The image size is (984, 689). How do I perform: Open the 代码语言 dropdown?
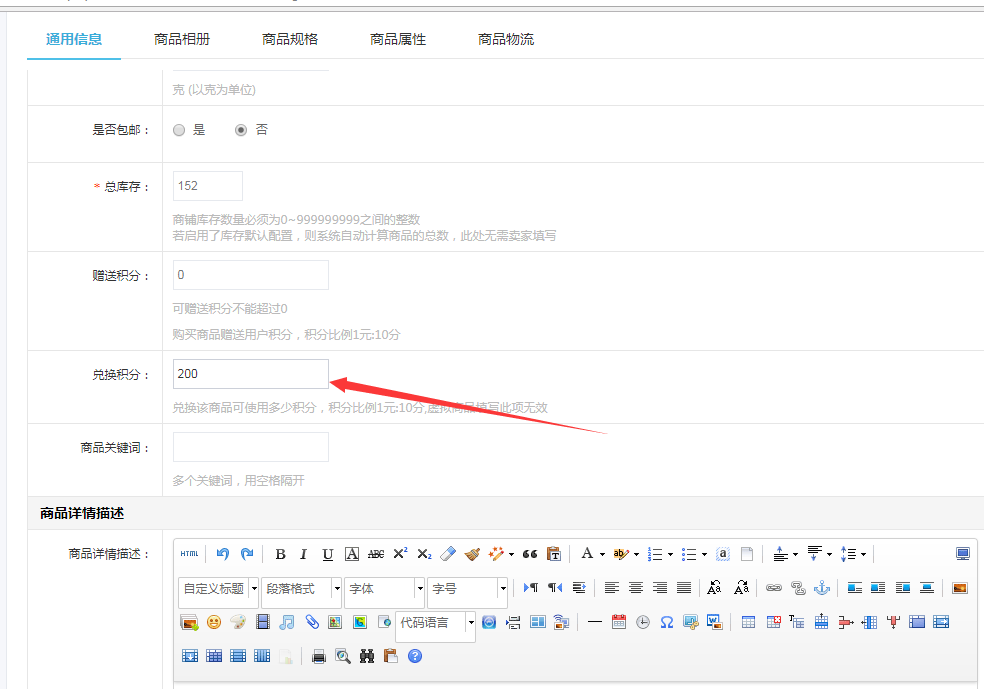[436, 623]
